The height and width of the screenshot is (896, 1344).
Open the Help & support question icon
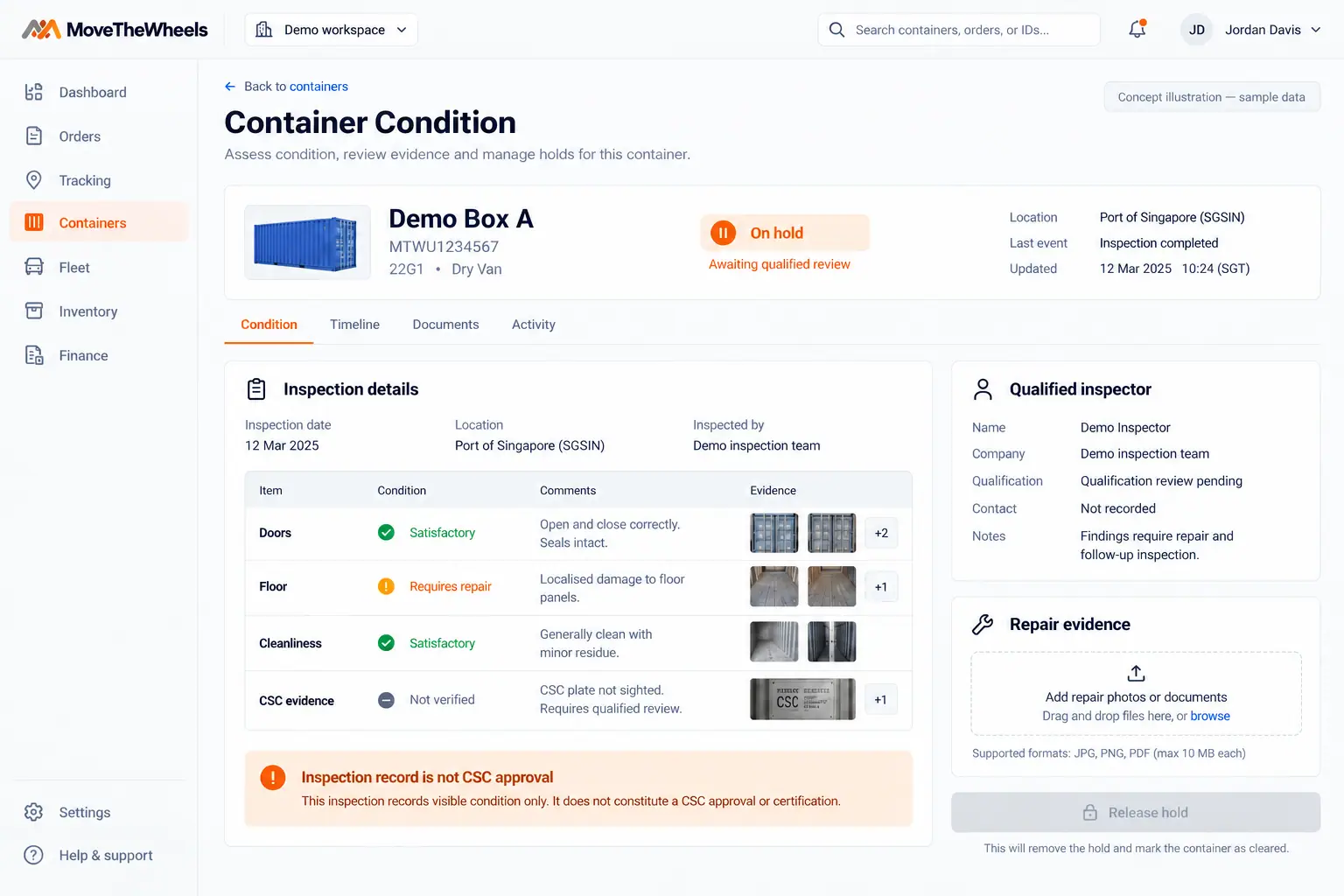coord(34,855)
